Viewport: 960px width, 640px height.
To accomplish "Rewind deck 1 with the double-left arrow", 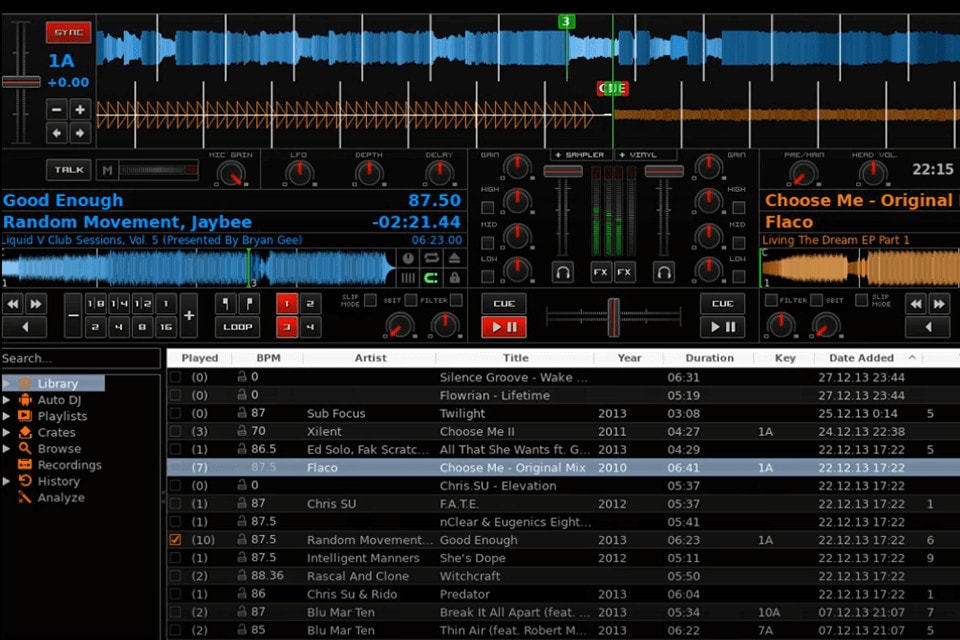I will point(13,304).
